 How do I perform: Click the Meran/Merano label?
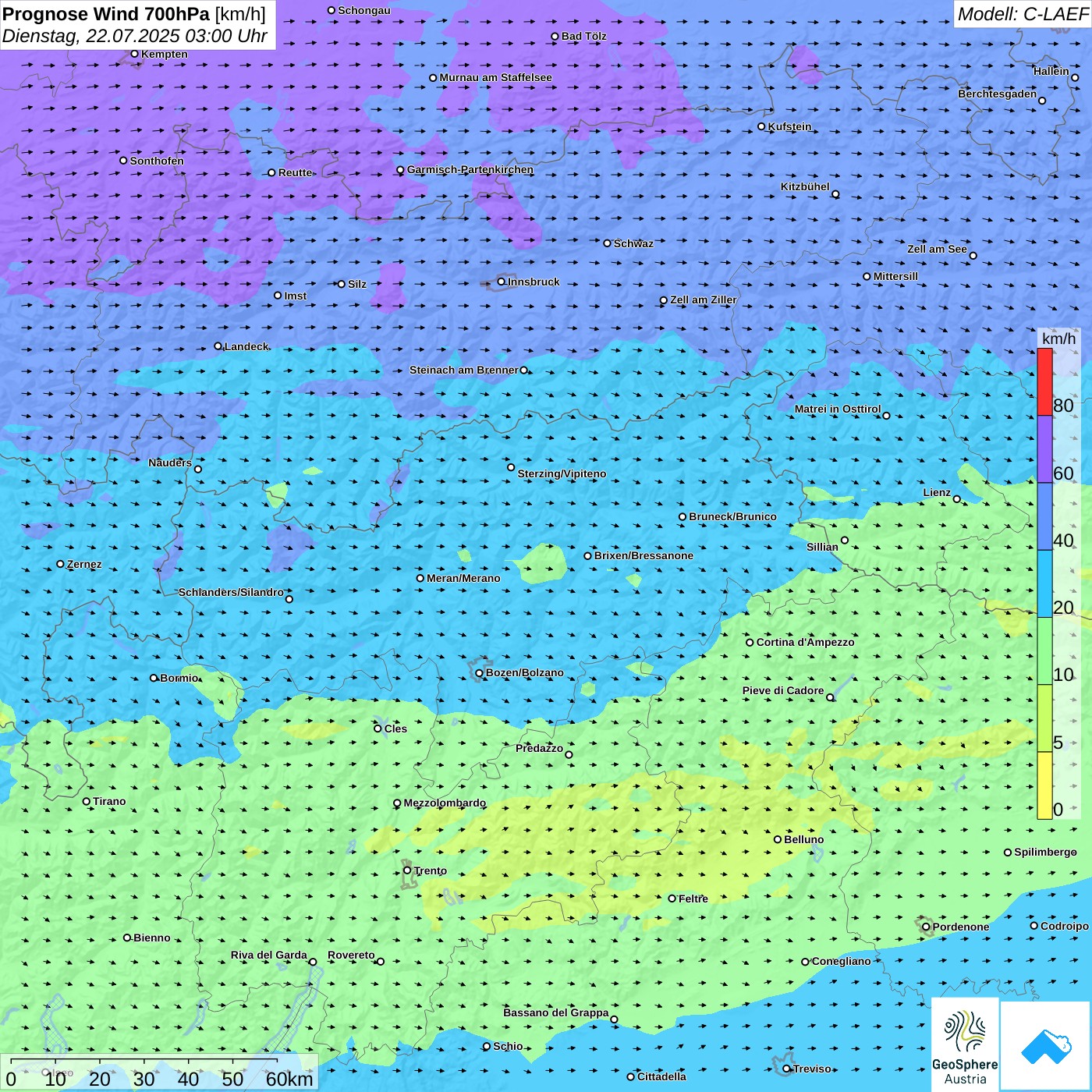coord(463,578)
